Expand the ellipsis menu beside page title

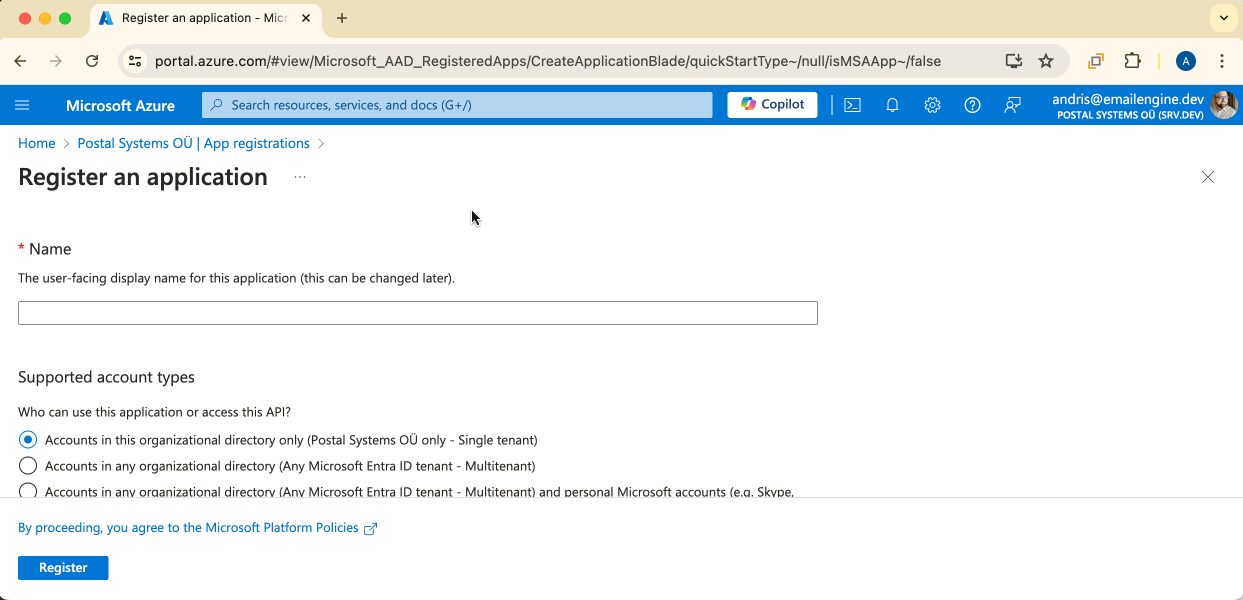pos(300,178)
